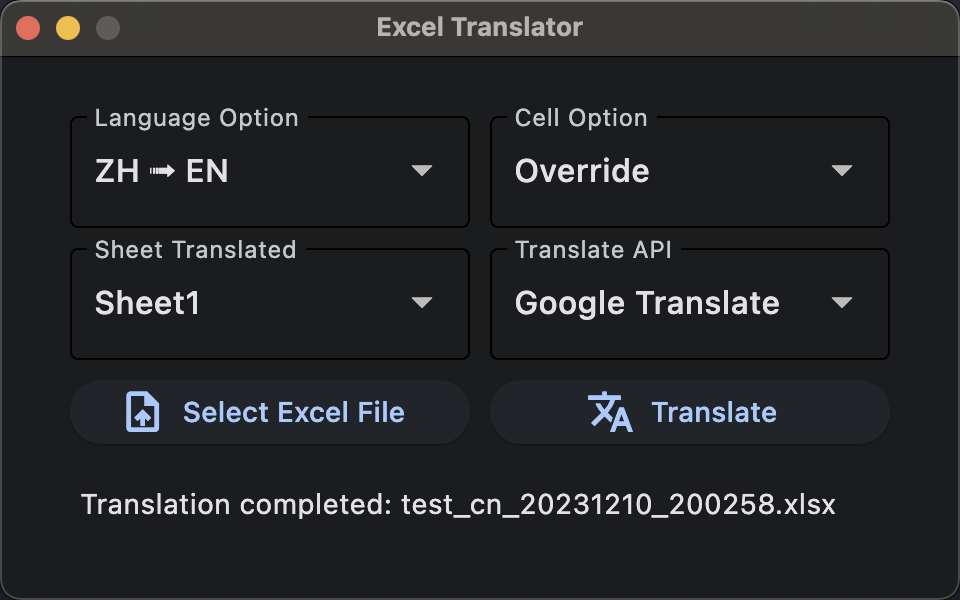Image resolution: width=960 pixels, height=600 pixels.
Task: Click the Excel Translator title bar text
Action: point(480,27)
